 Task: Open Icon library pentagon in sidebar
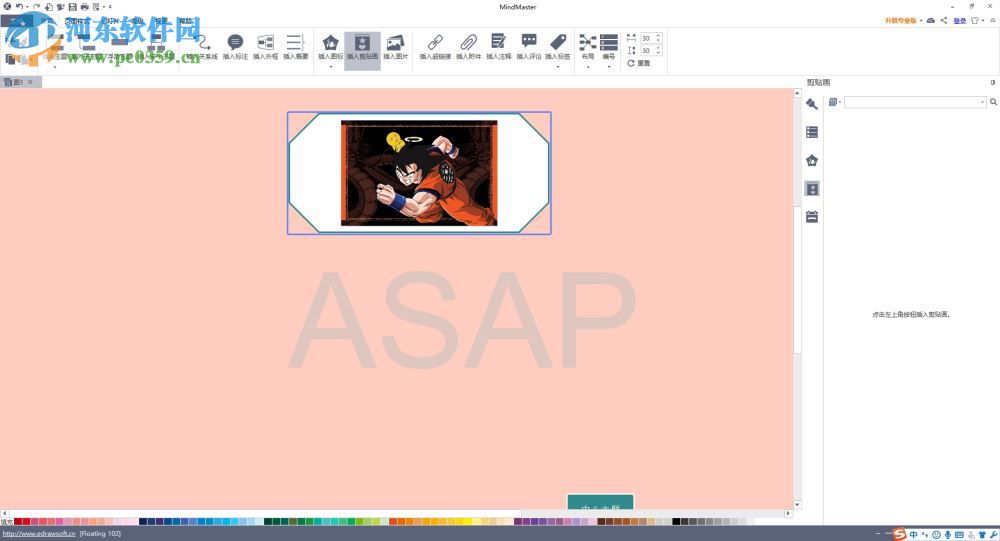coord(812,160)
